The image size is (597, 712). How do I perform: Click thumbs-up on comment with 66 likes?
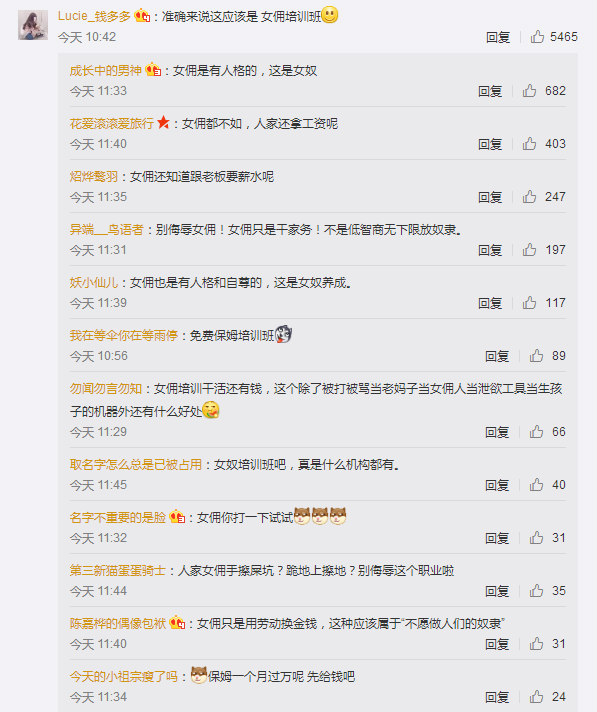click(x=537, y=431)
